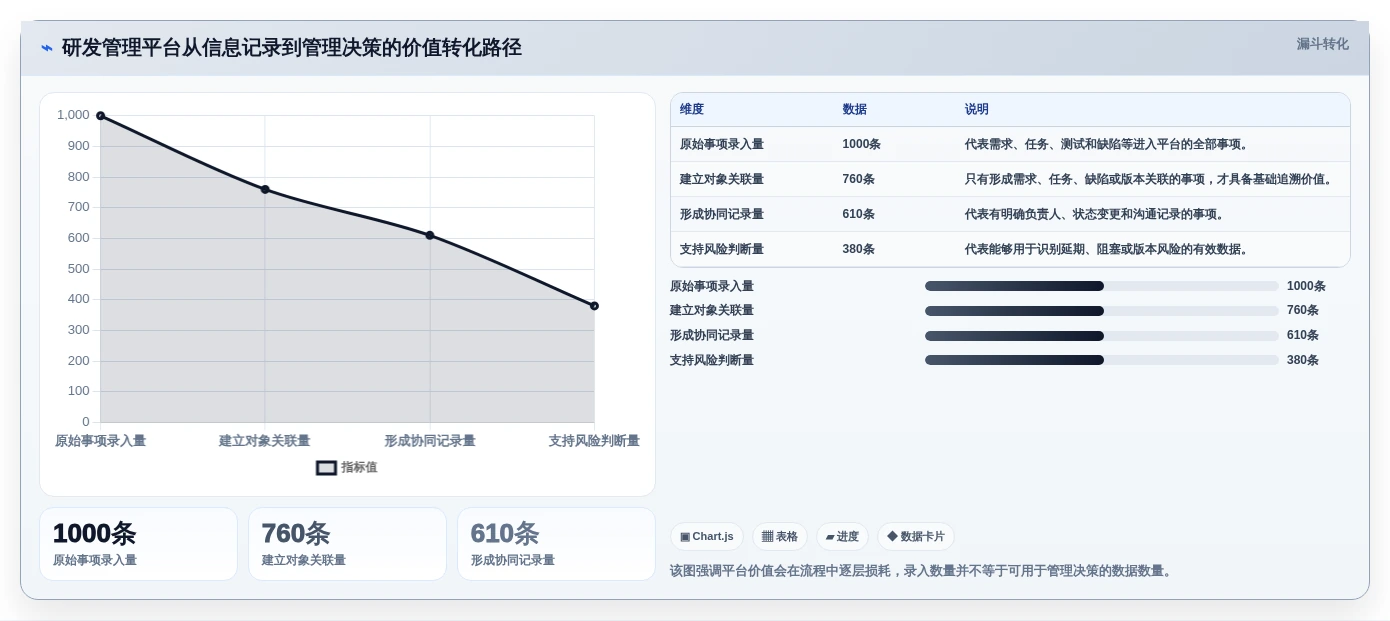1390x621 pixels.
Task: Select table cell 形成协同记录量
Action: [x=722, y=214]
